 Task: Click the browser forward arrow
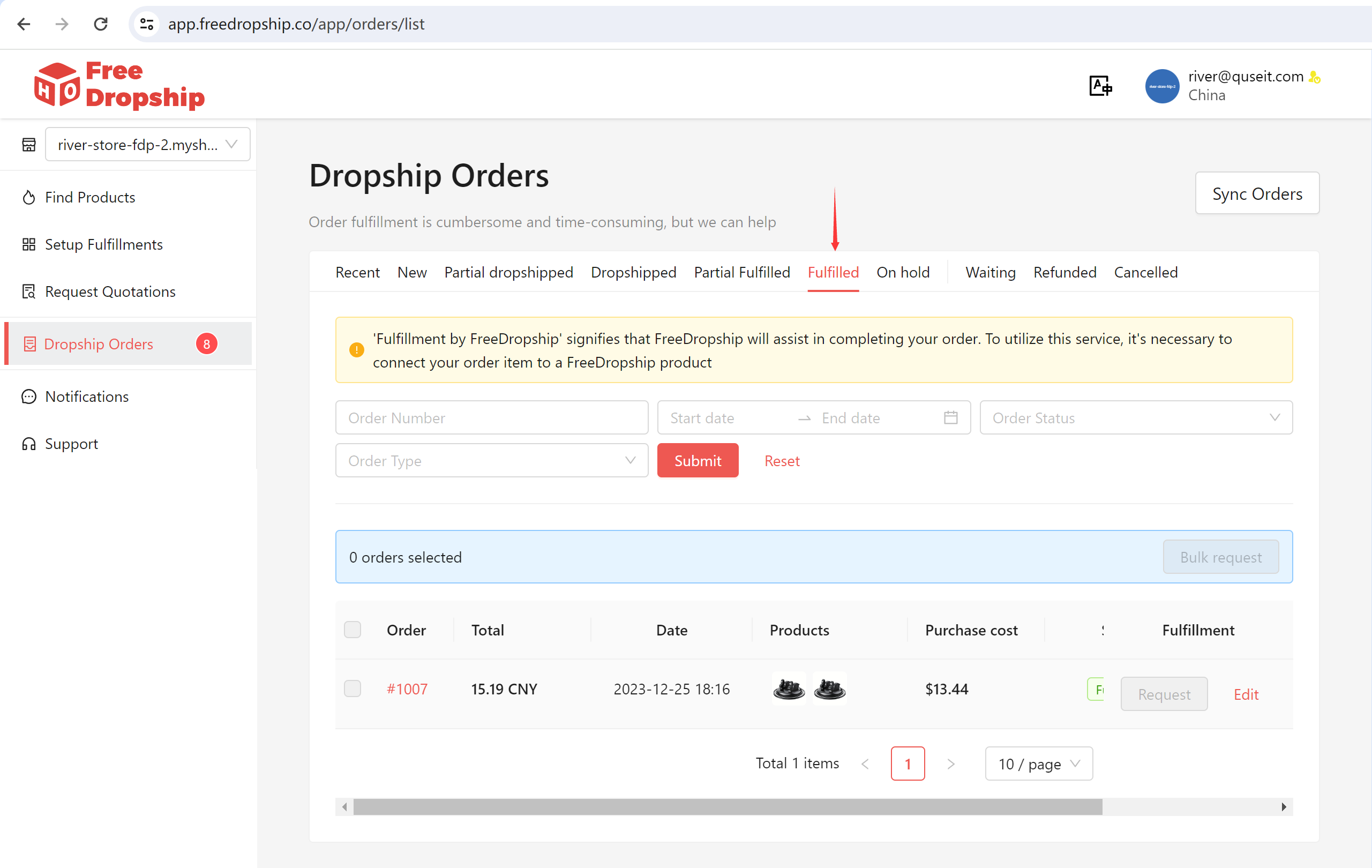coord(62,24)
